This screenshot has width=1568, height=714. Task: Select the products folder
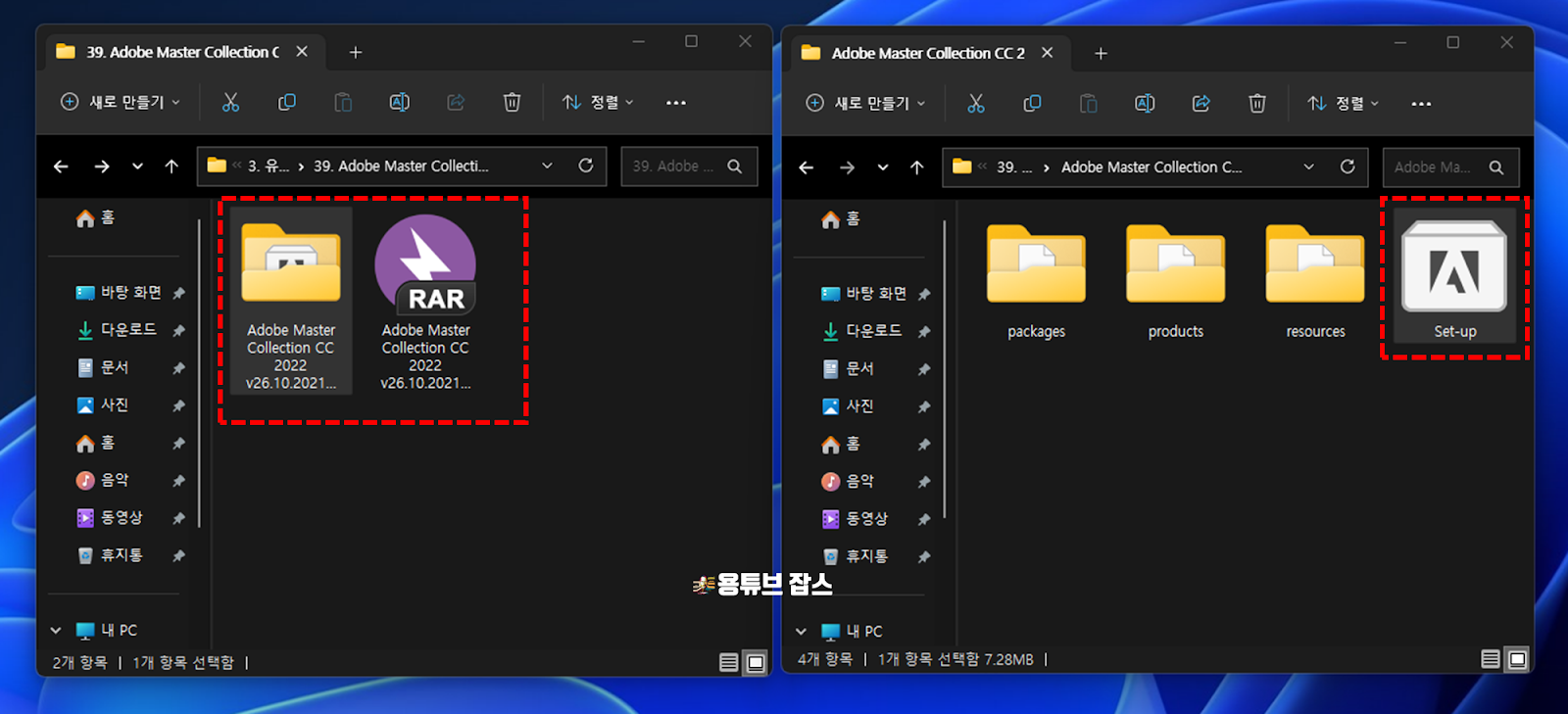pos(1175,282)
